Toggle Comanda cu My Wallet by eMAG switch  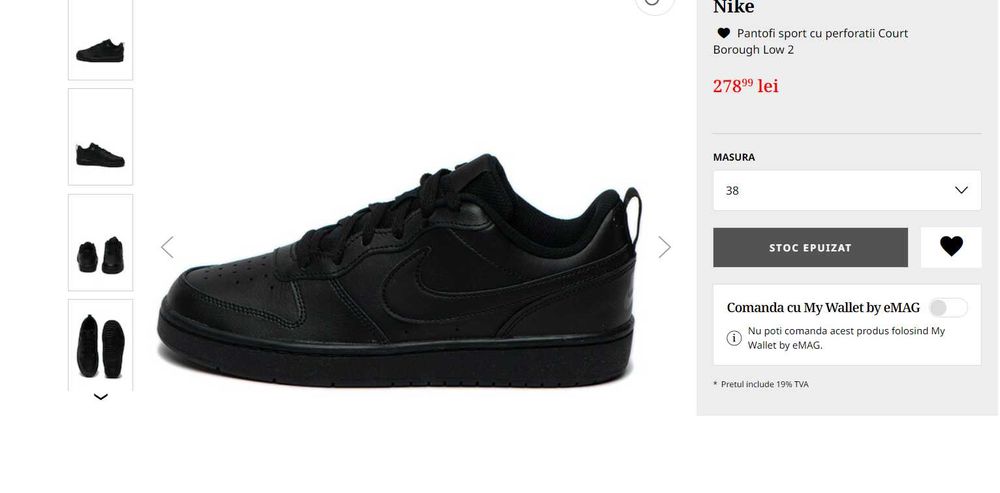948,308
